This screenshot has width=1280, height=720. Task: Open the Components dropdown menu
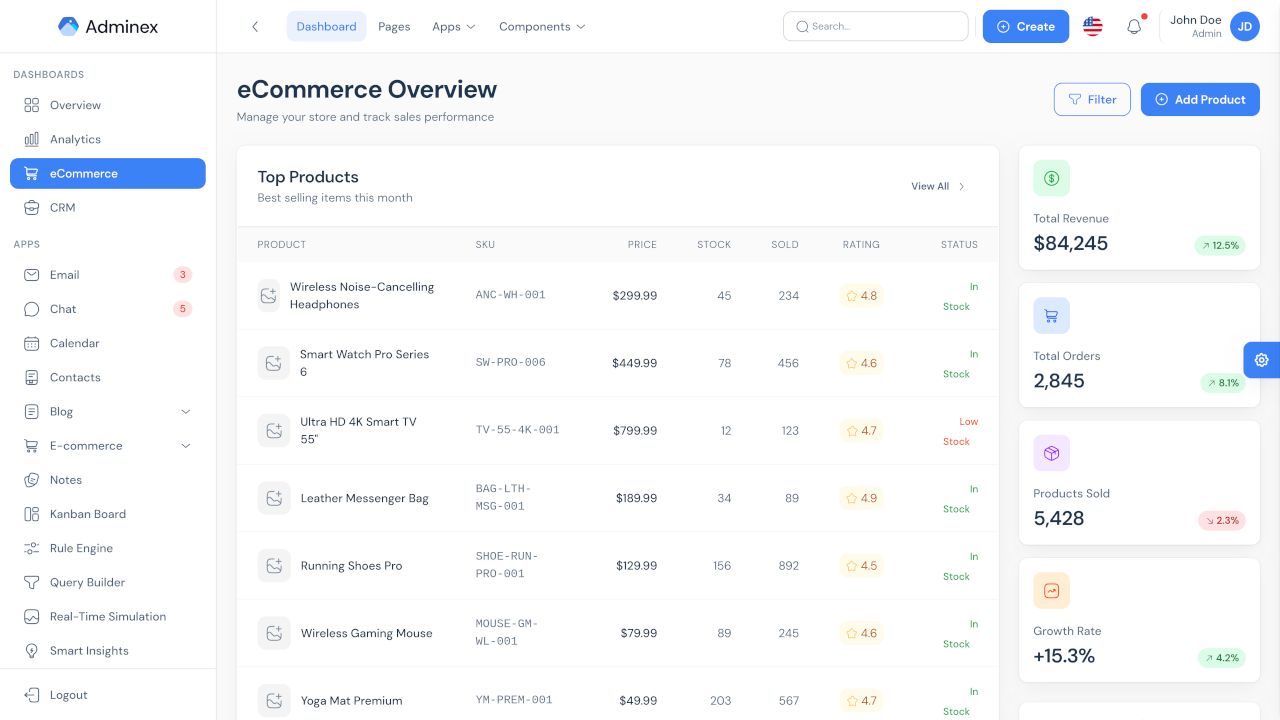click(542, 27)
